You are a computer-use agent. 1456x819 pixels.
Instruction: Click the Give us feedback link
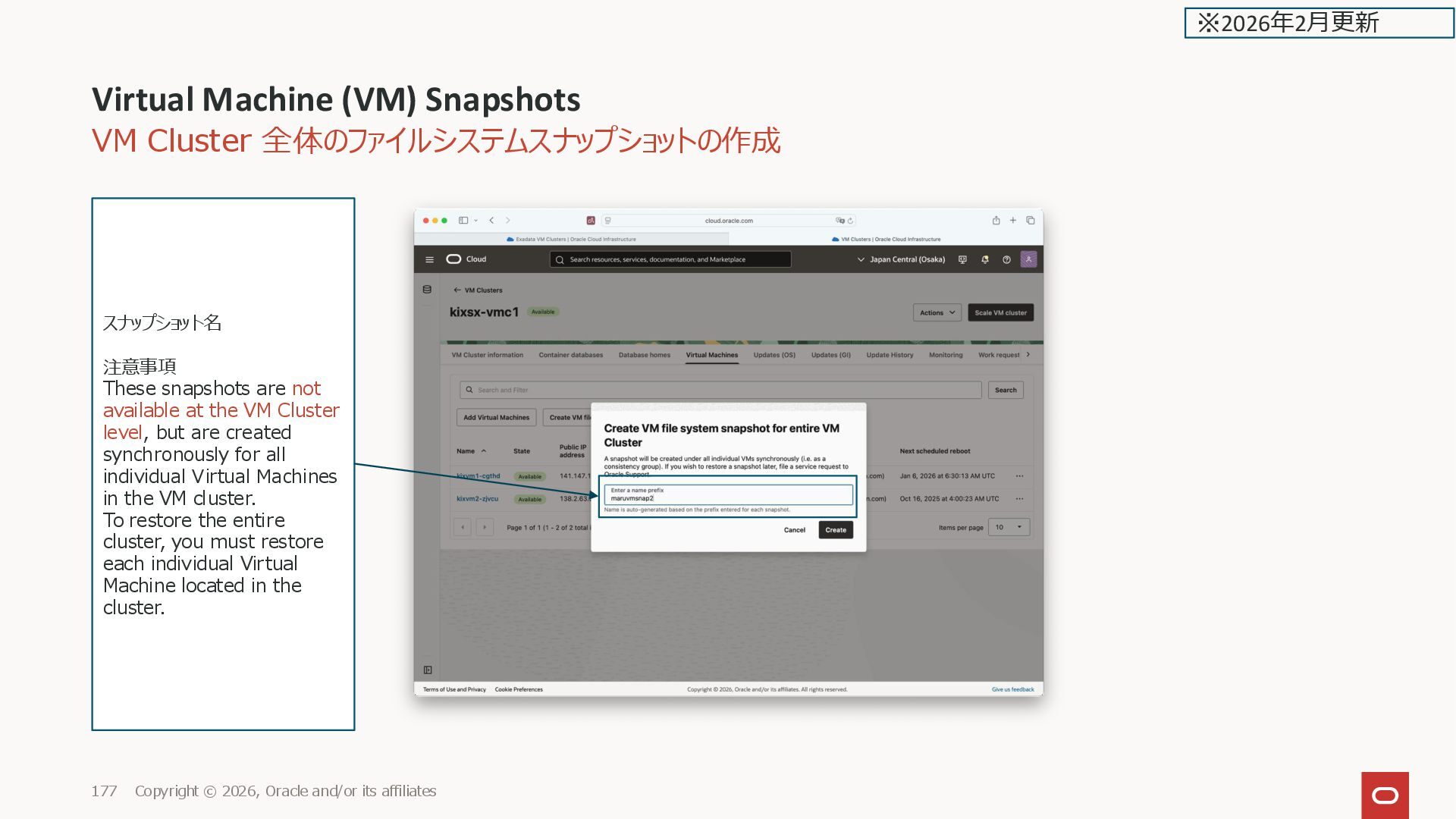click(x=1012, y=689)
